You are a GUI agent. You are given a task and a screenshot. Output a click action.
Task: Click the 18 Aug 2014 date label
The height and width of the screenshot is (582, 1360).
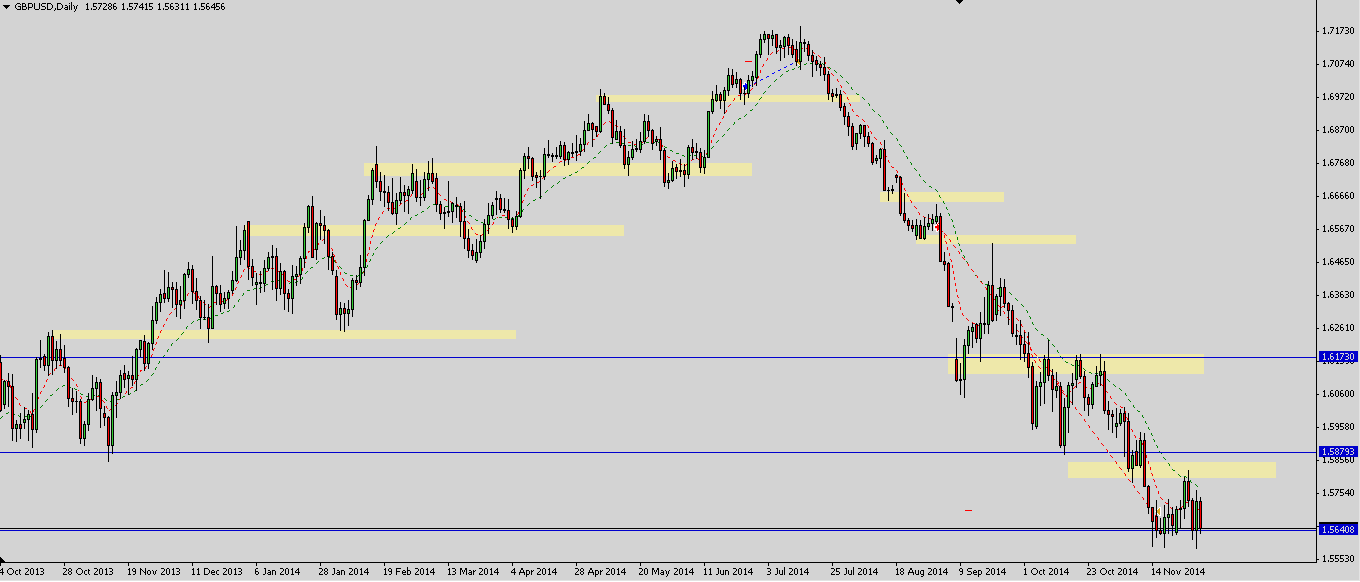coord(922,572)
